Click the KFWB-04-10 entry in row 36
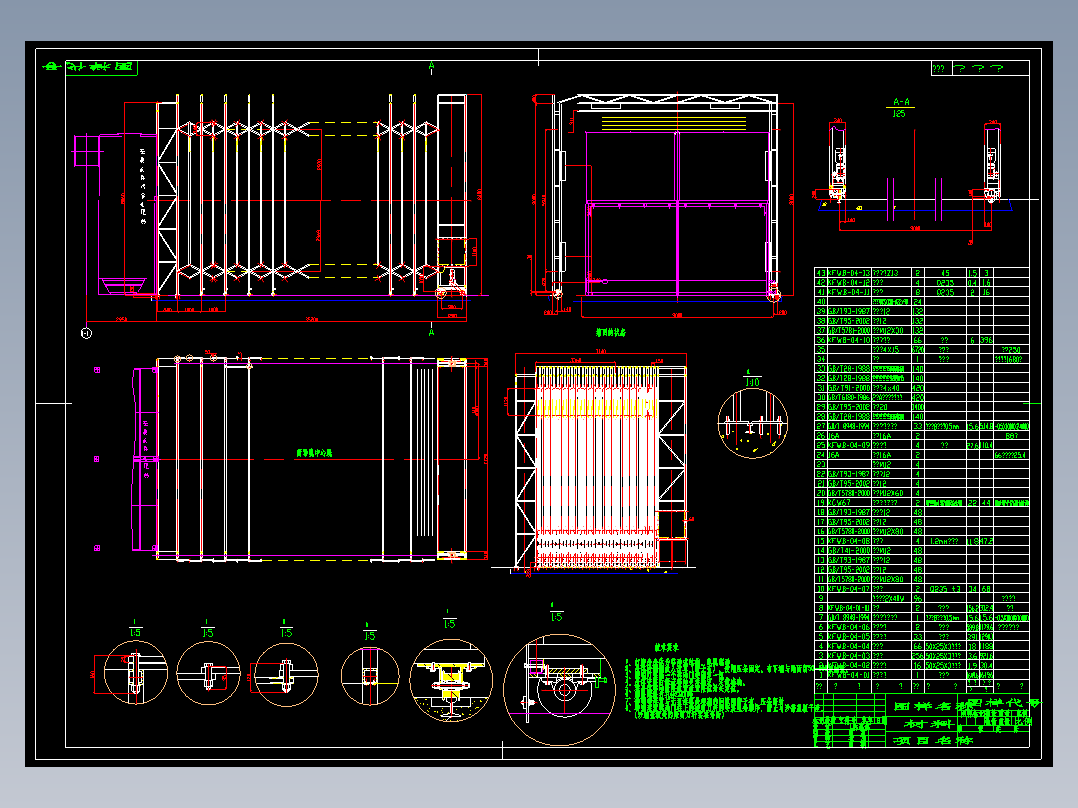Image resolution: width=1078 pixels, height=808 pixels. pos(849,340)
